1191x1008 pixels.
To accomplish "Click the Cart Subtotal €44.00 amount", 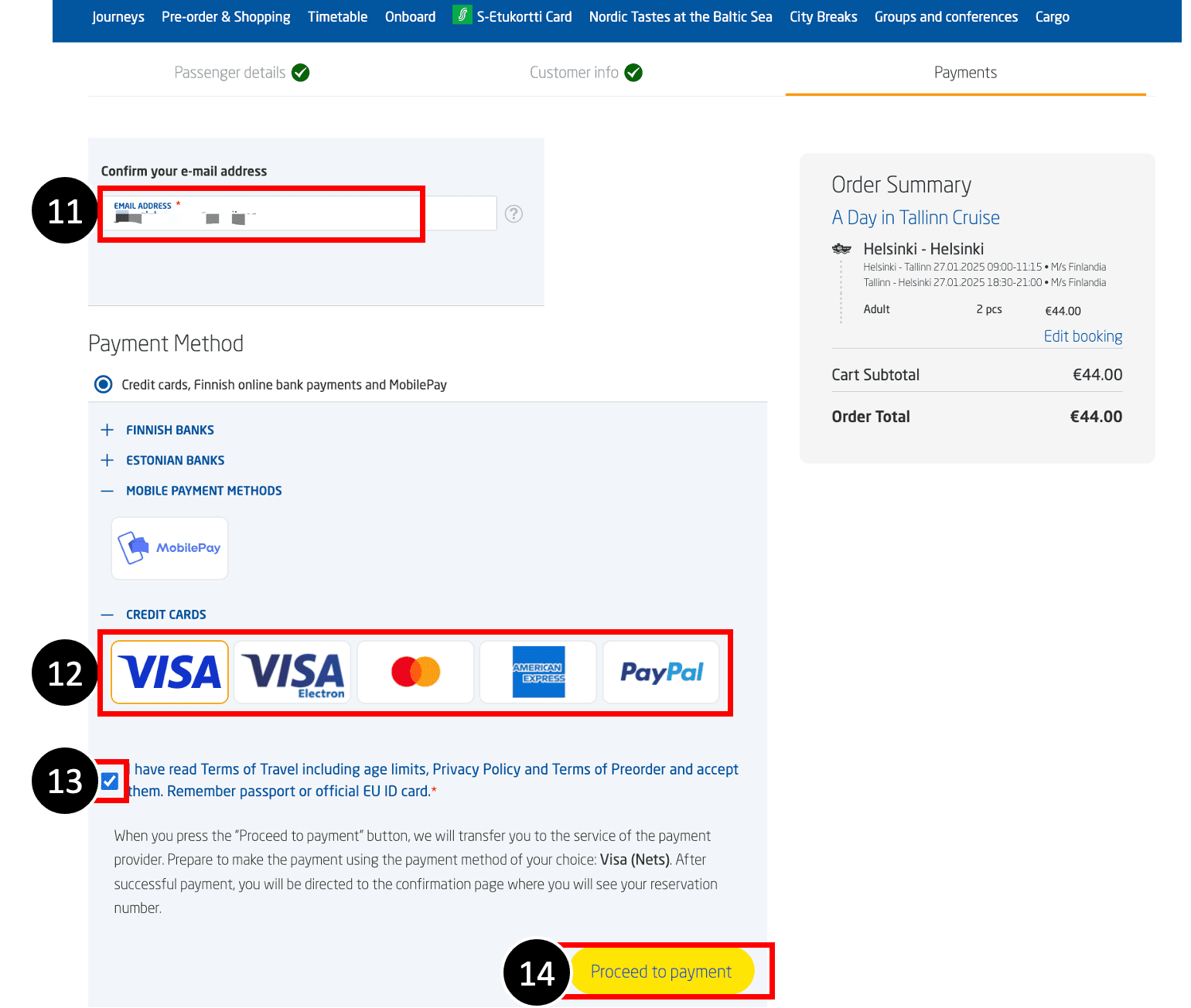I will 1097,375.
